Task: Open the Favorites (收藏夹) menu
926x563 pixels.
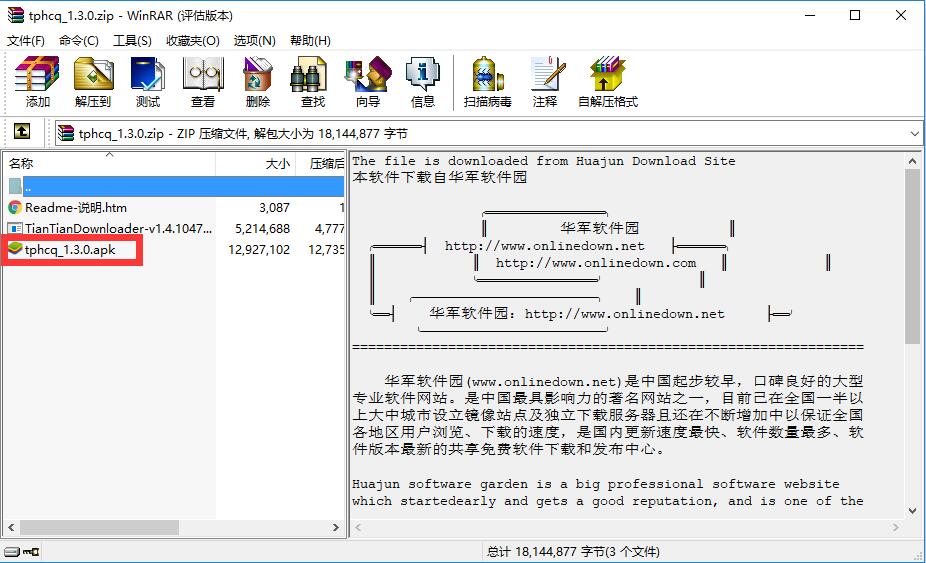Action: tap(193, 41)
